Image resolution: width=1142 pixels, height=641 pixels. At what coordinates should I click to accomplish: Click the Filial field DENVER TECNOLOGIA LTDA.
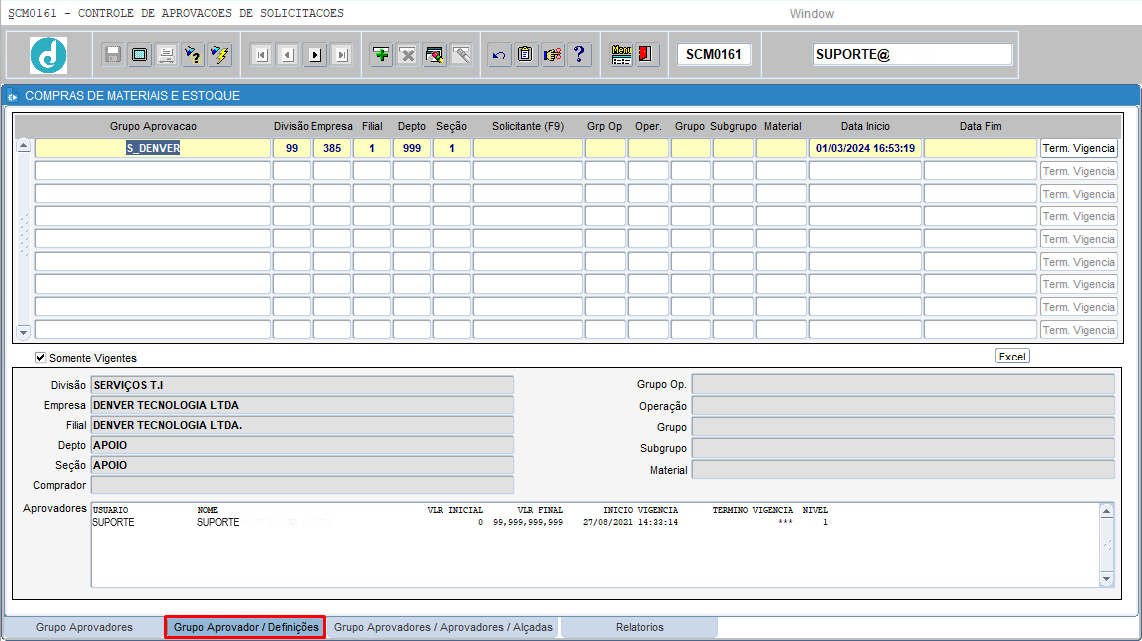[x=302, y=425]
